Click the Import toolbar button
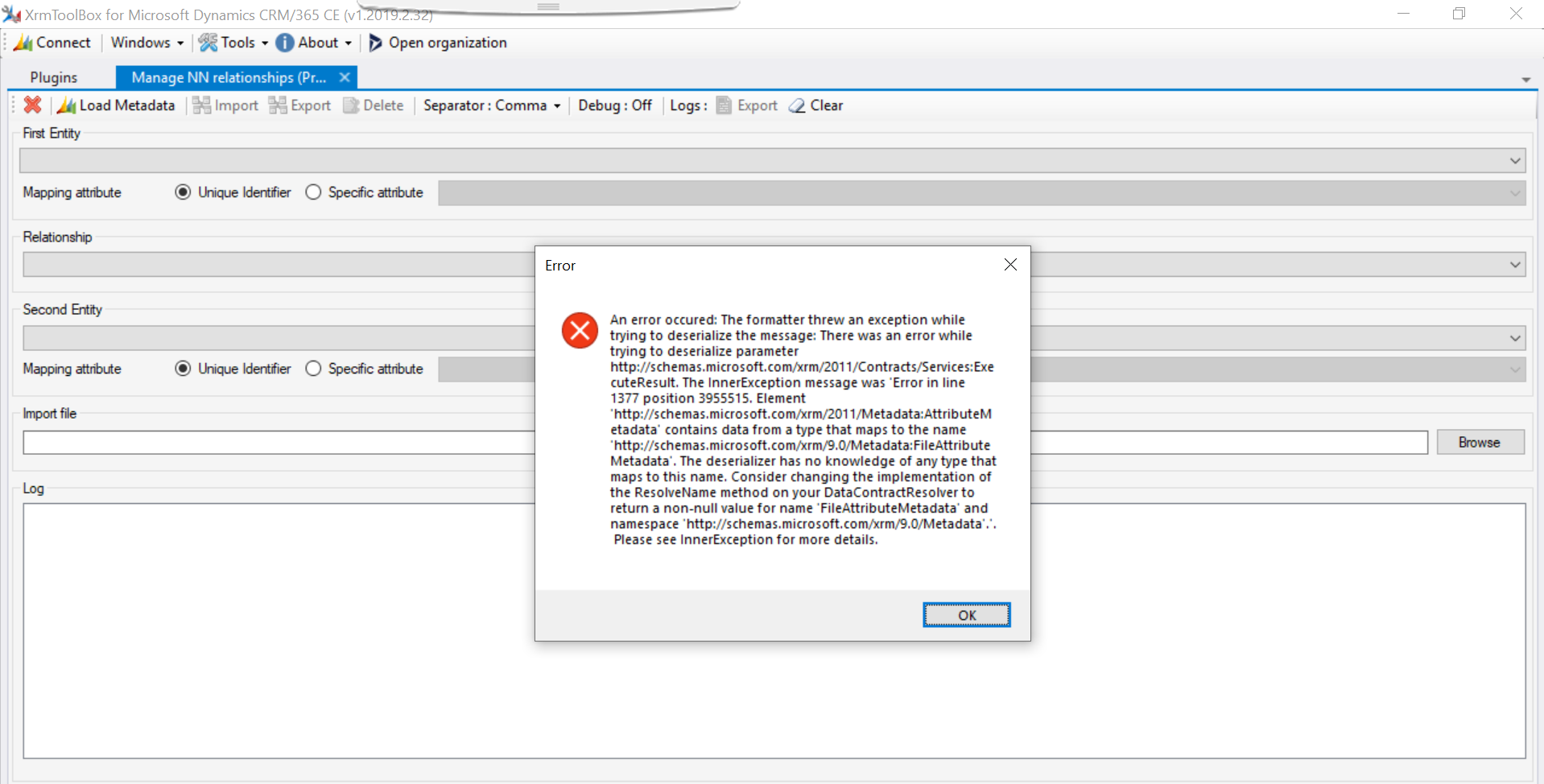Viewport: 1544px width, 784px height. (225, 105)
